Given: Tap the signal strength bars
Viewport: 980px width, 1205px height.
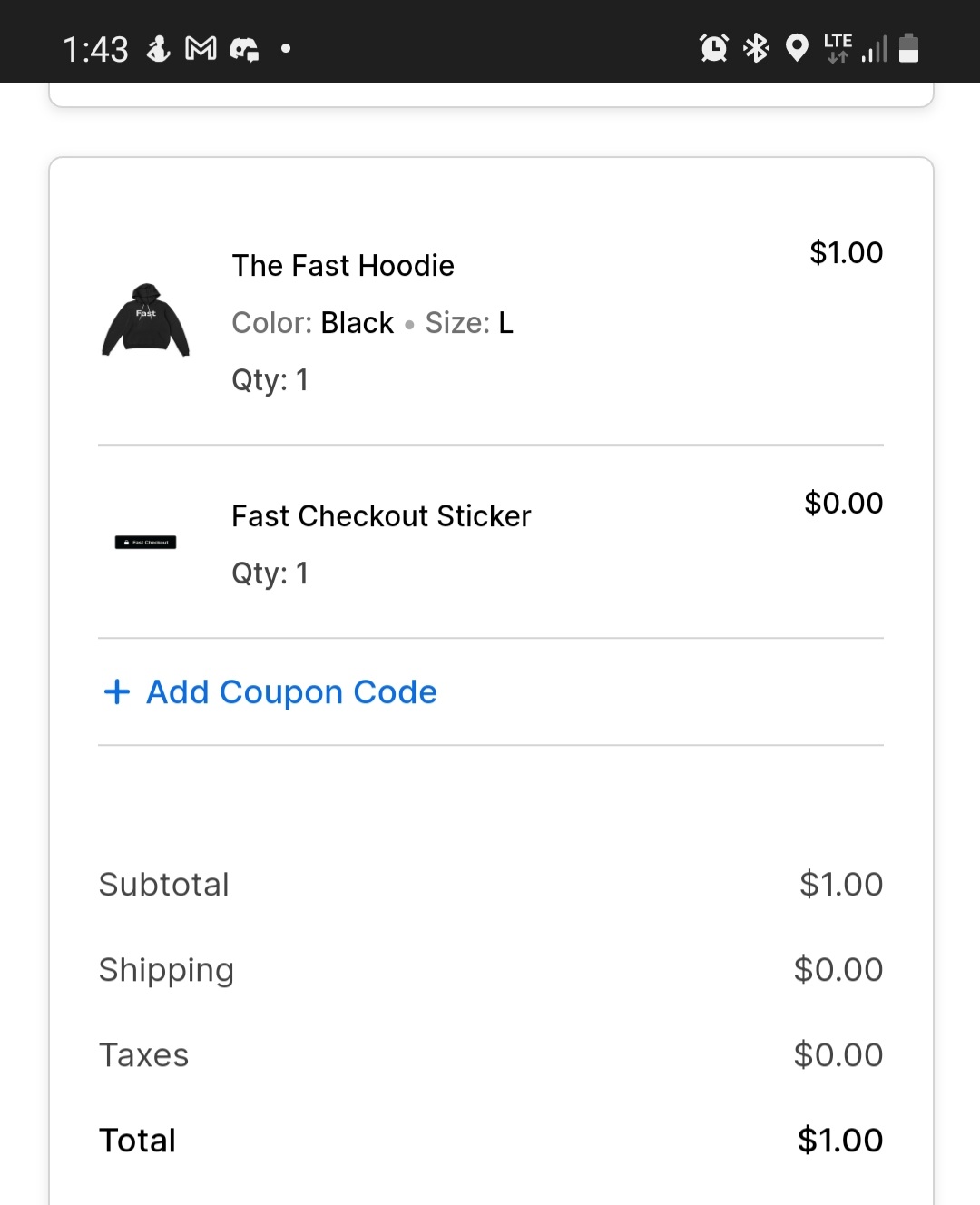Looking at the screenshot, I should pos(874,49).
